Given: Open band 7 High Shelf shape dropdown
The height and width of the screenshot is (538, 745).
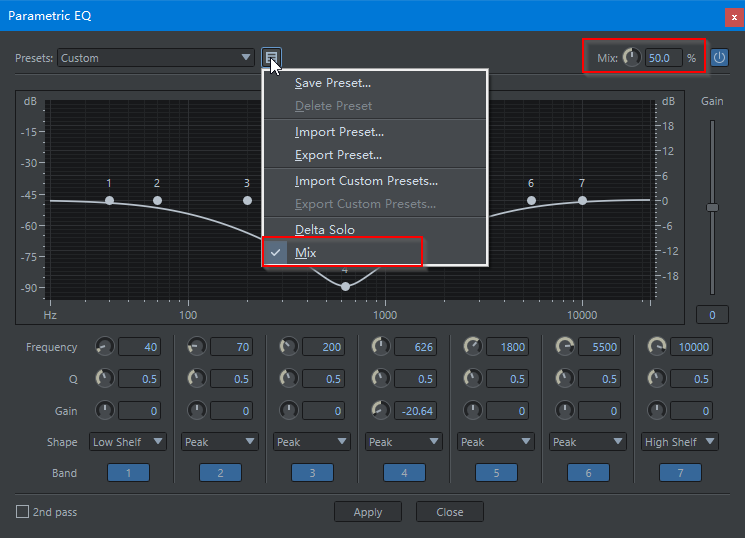Looking at the screenshot, I should tap(680, 442).
